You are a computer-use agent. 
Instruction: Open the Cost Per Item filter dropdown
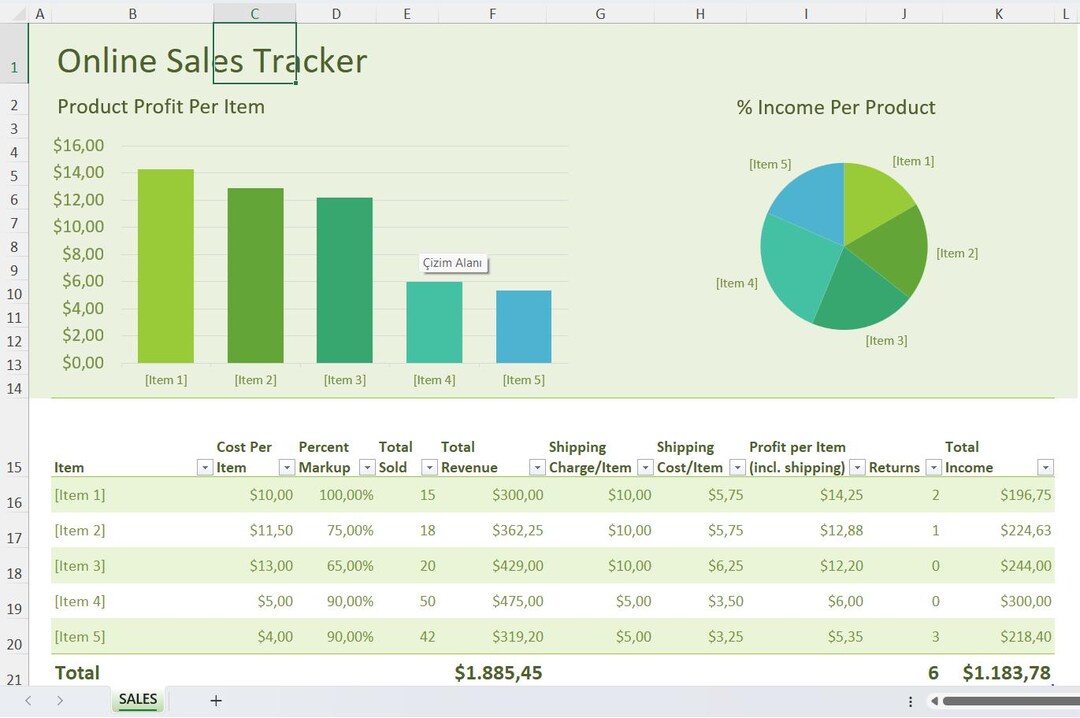pos(287,467)
